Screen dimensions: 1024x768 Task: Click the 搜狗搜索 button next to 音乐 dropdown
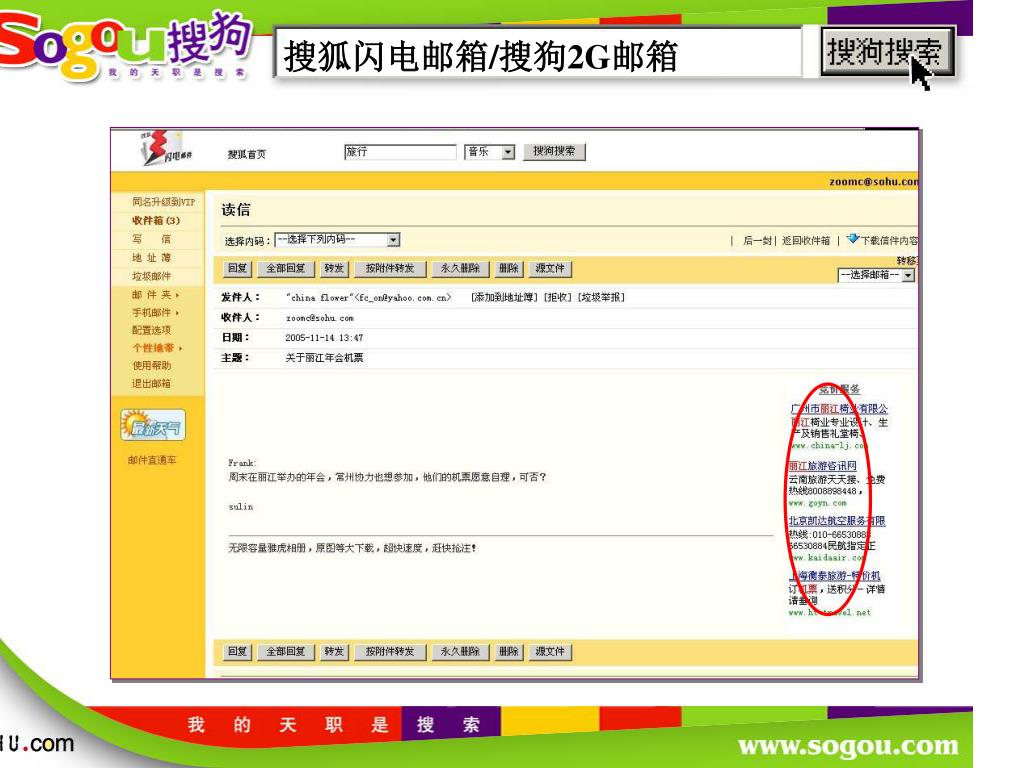tap(554, 152)
